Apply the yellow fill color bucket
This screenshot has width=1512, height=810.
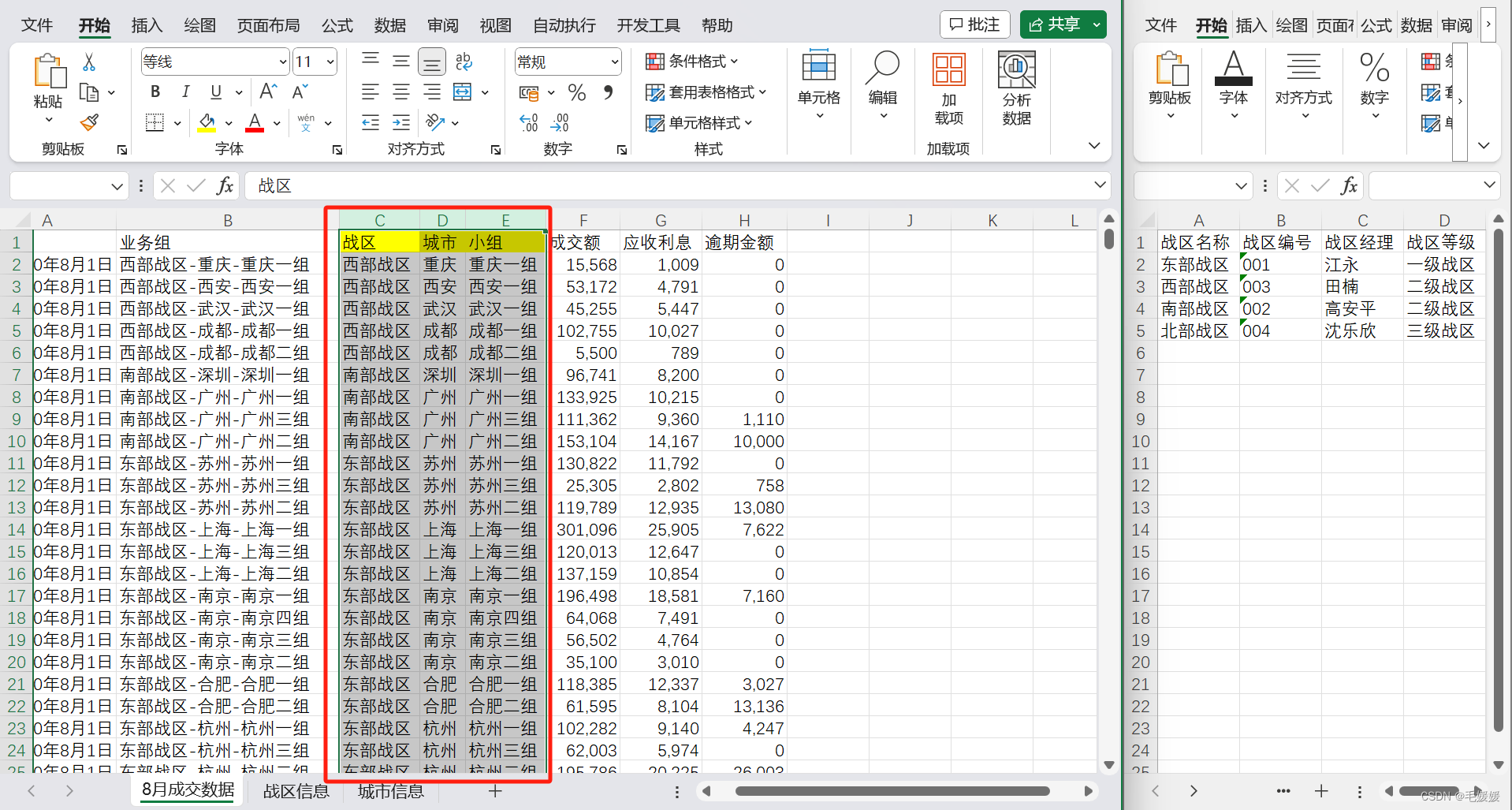(207, 122)
